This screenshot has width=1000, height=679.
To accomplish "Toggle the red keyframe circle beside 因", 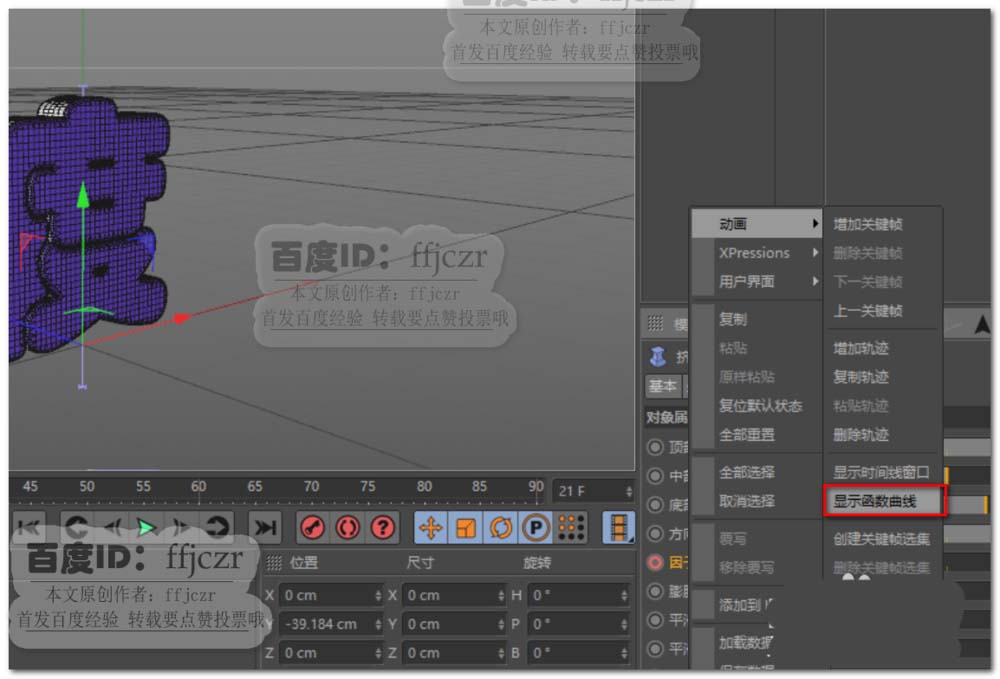I will point(655,562).
